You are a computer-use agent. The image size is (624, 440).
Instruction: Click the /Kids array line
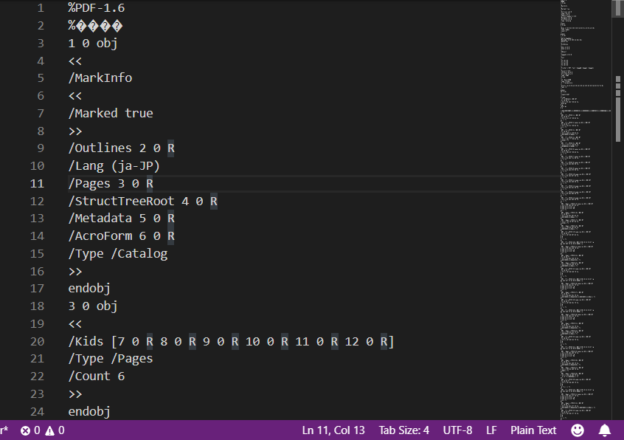230,341
